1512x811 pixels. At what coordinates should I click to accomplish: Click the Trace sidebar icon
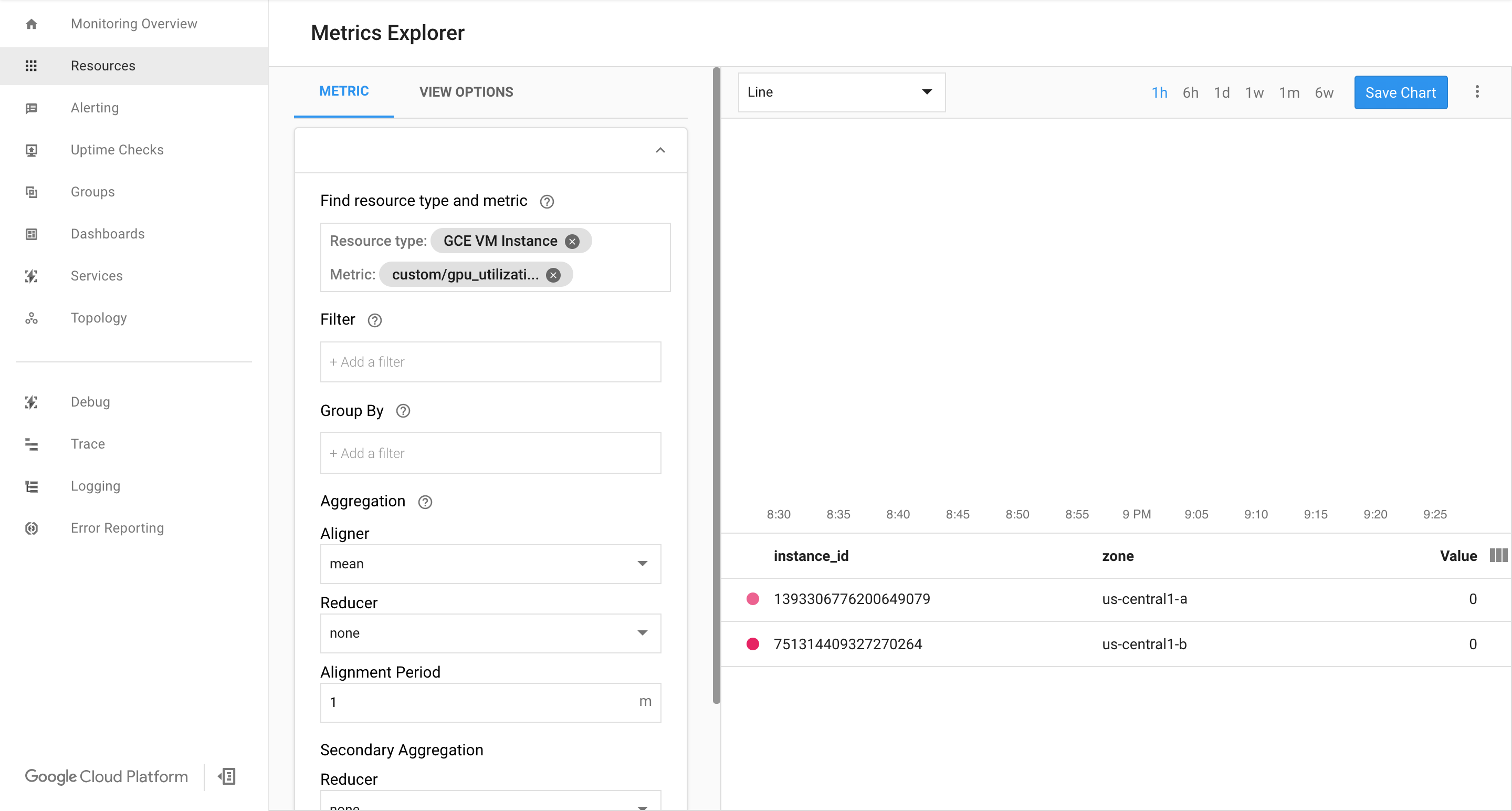tap(31, 444)
